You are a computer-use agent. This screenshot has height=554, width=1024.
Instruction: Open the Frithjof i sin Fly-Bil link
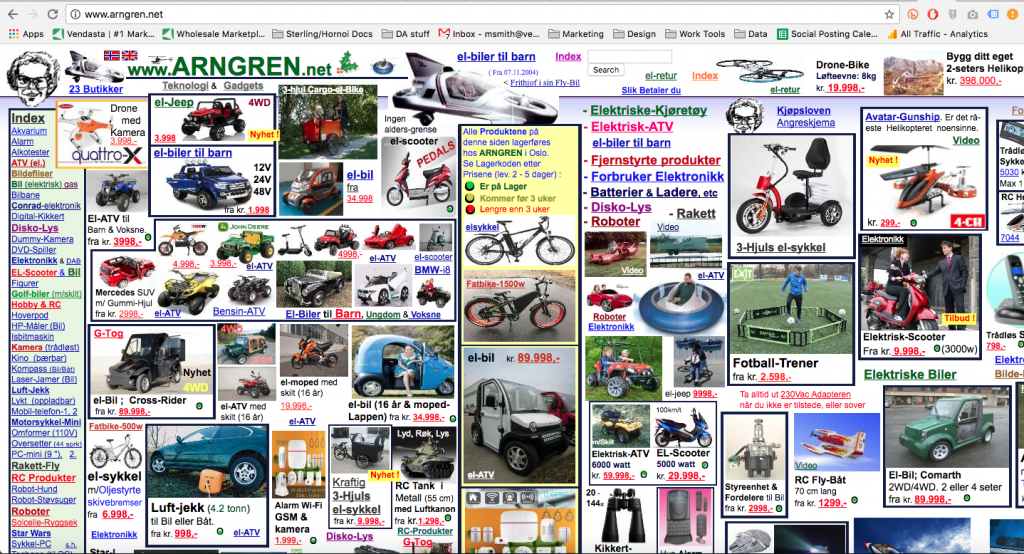pyautogui.click(x=545, y=83)
